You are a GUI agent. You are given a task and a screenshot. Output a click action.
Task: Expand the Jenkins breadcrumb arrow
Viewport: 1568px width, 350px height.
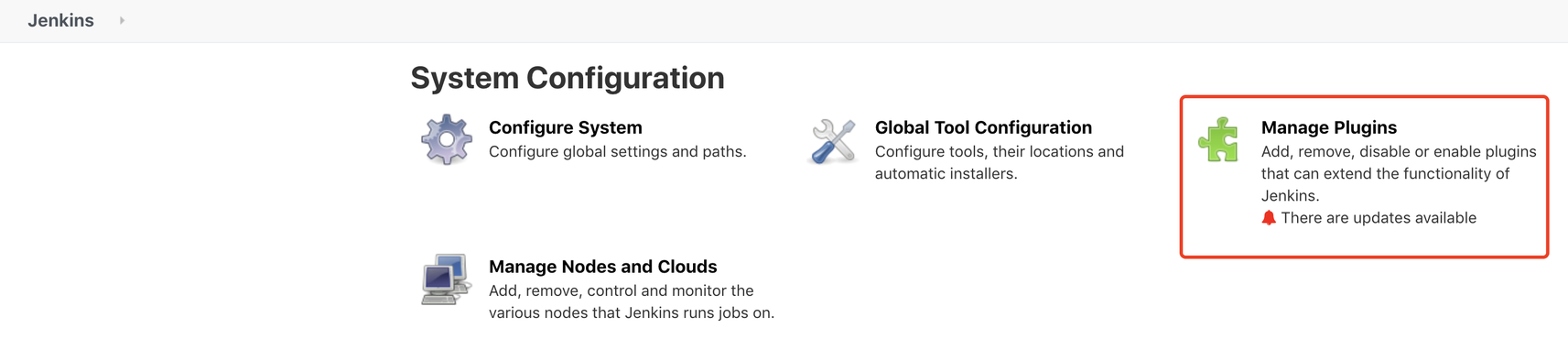coord(122,20)
